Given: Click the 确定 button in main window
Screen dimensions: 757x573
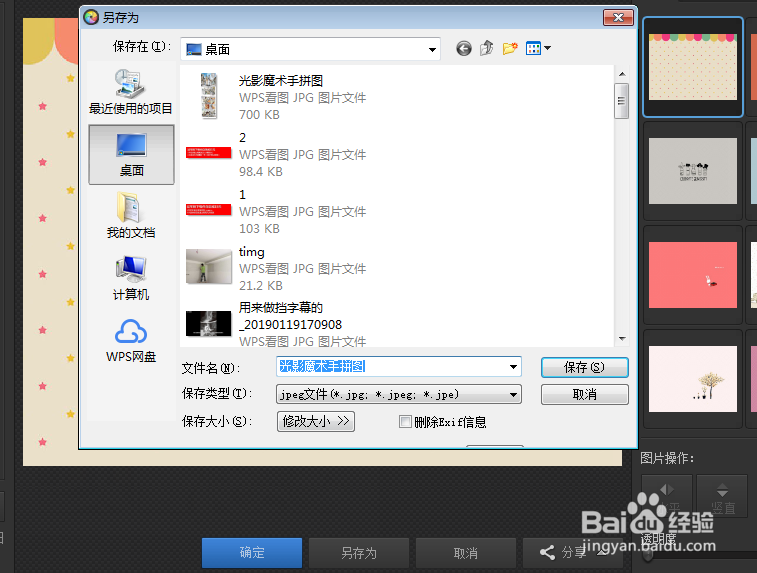Looking at the screenshot, I should 252,553.
